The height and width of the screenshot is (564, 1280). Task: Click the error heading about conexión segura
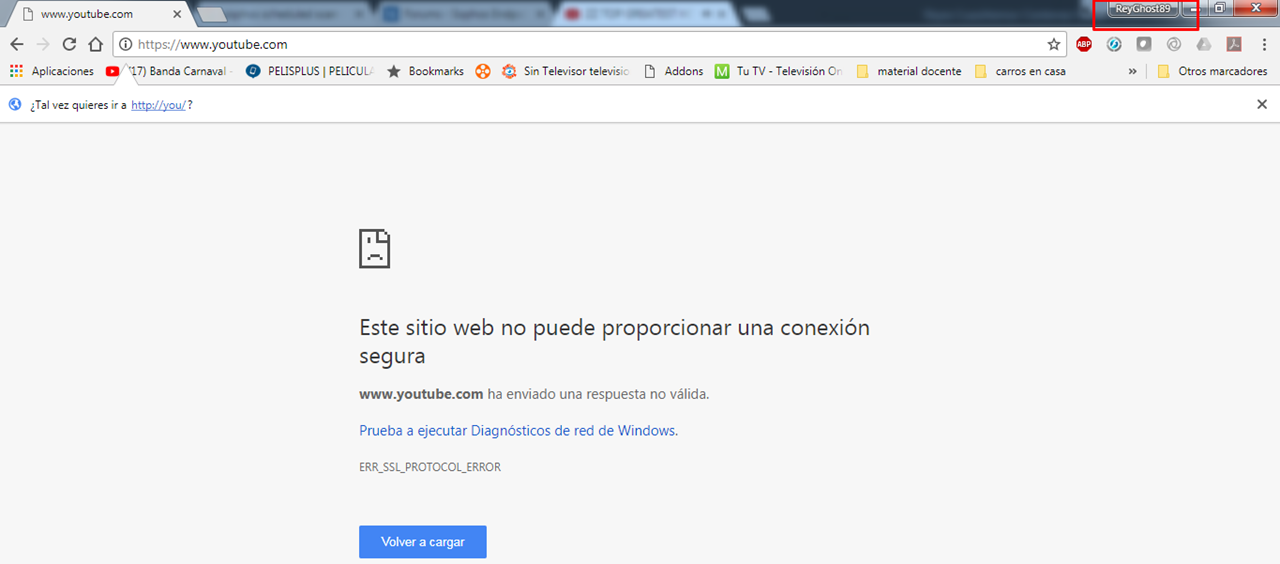[x=614, y=341]
